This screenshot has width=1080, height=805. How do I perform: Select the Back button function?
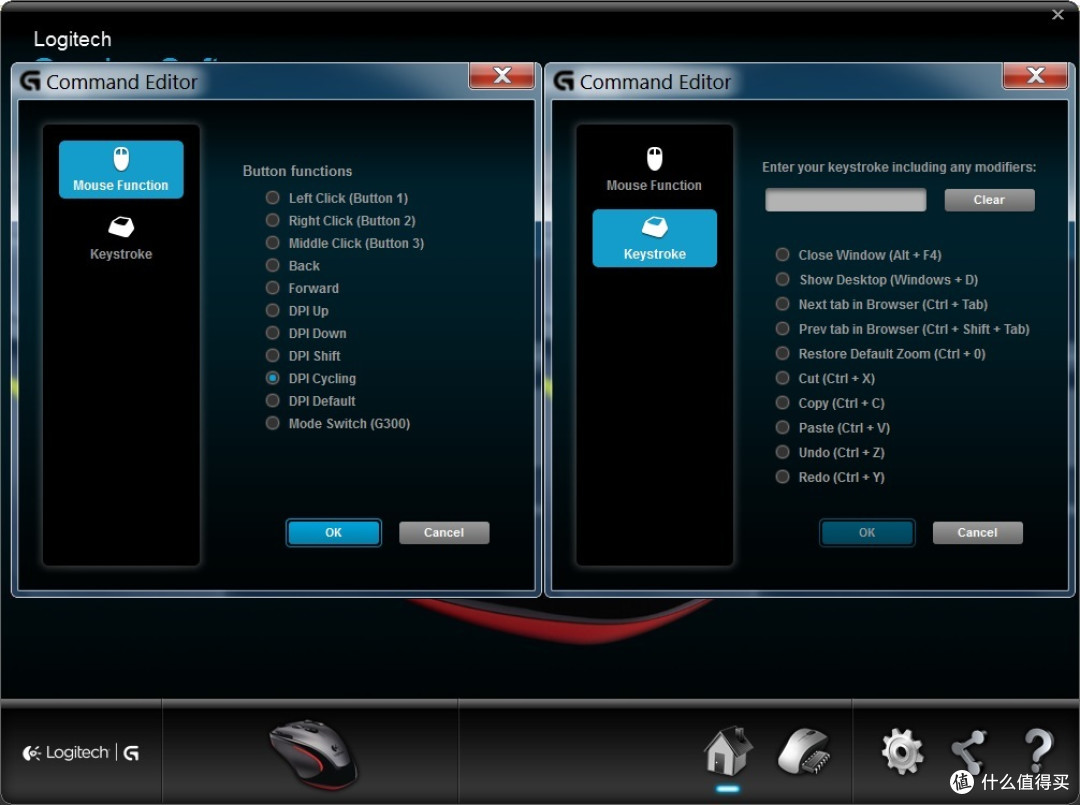tap(273, 266)
